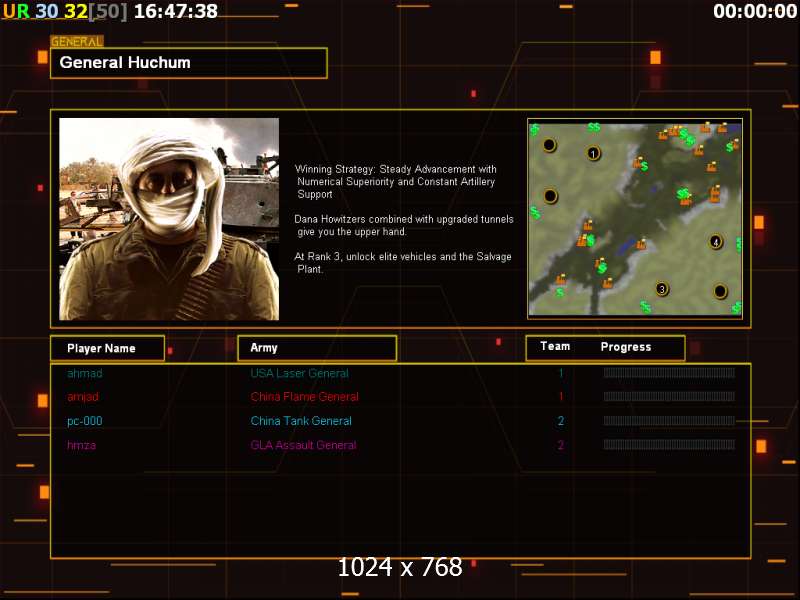Click start position marker 4 on minimap
Viewport: 800px width, 600px height.
[x=716, y=242]
